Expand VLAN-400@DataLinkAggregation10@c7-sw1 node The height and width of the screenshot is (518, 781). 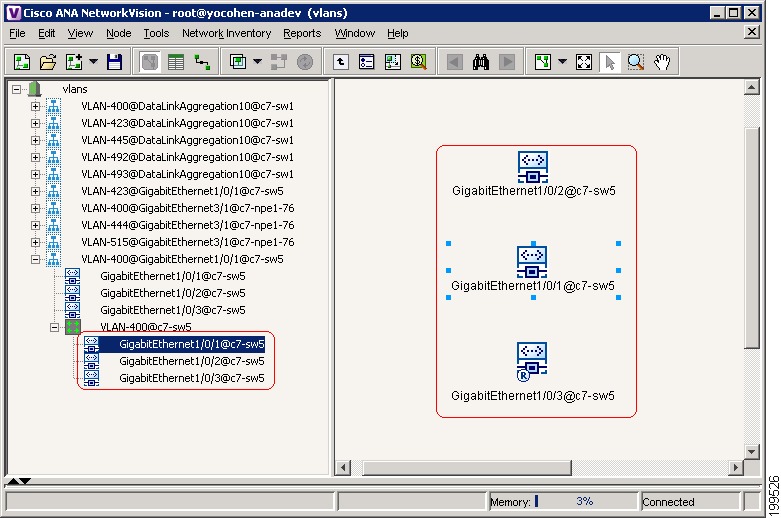[35, 106]
